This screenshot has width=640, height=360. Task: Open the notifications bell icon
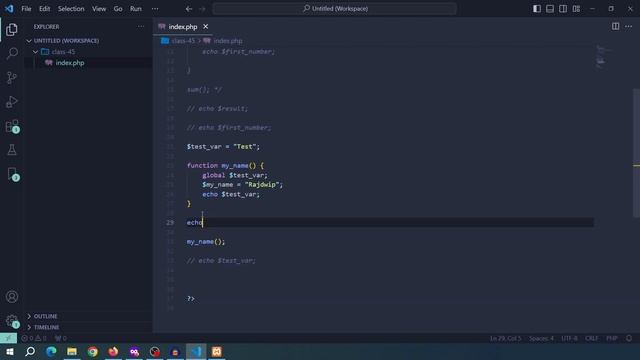coord(629,338)
